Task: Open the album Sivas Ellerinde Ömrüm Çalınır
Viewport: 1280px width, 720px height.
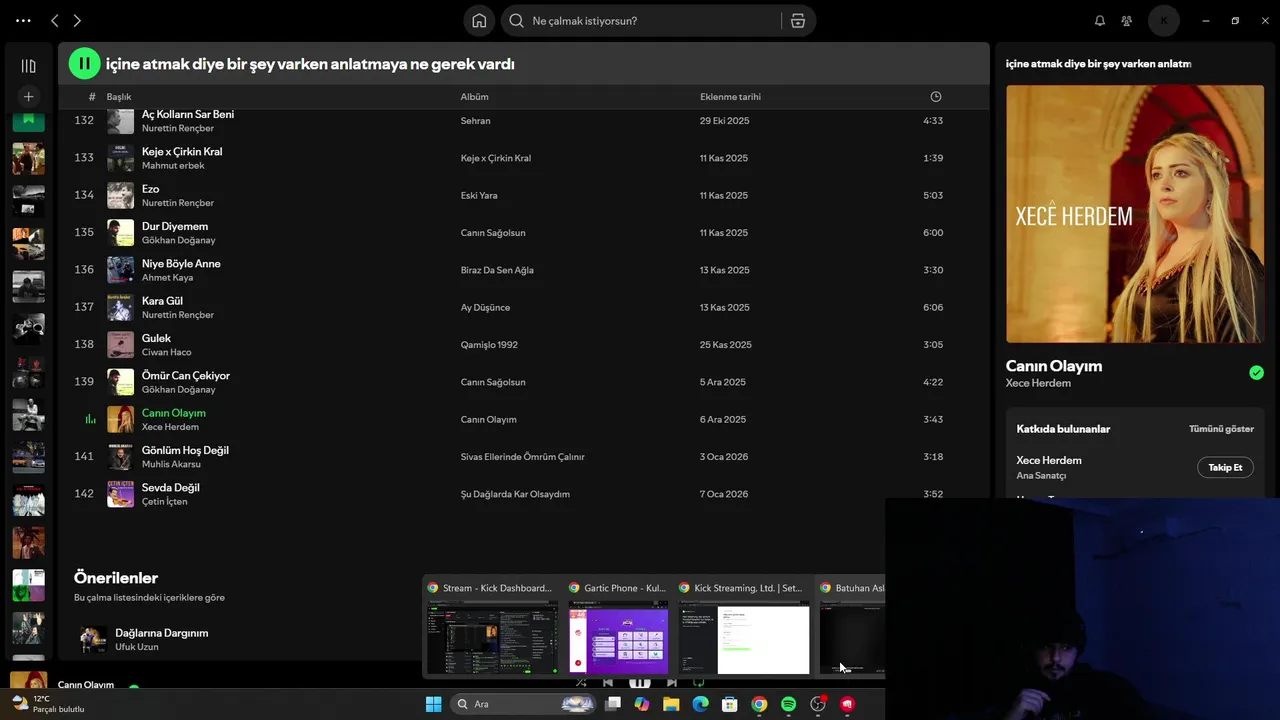Action: click(522, 457)
